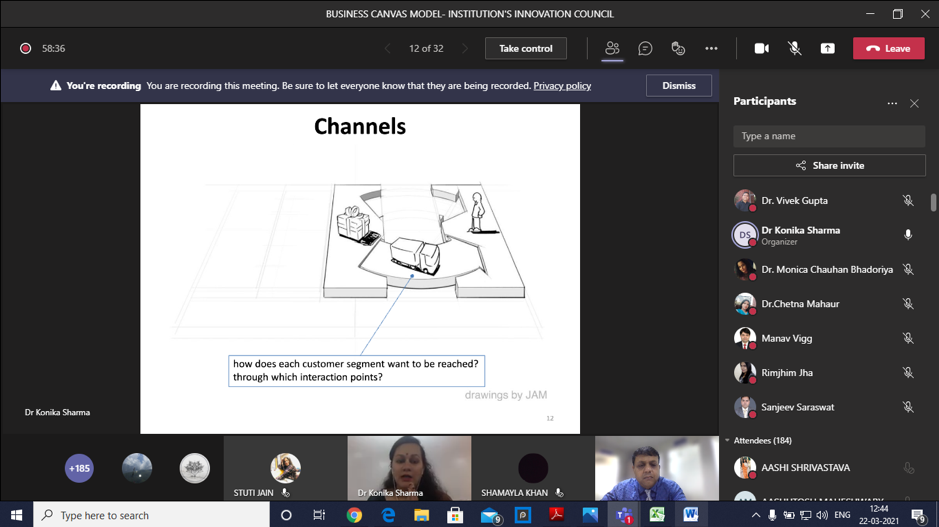Click the ENG language indicator

point(842,515)
